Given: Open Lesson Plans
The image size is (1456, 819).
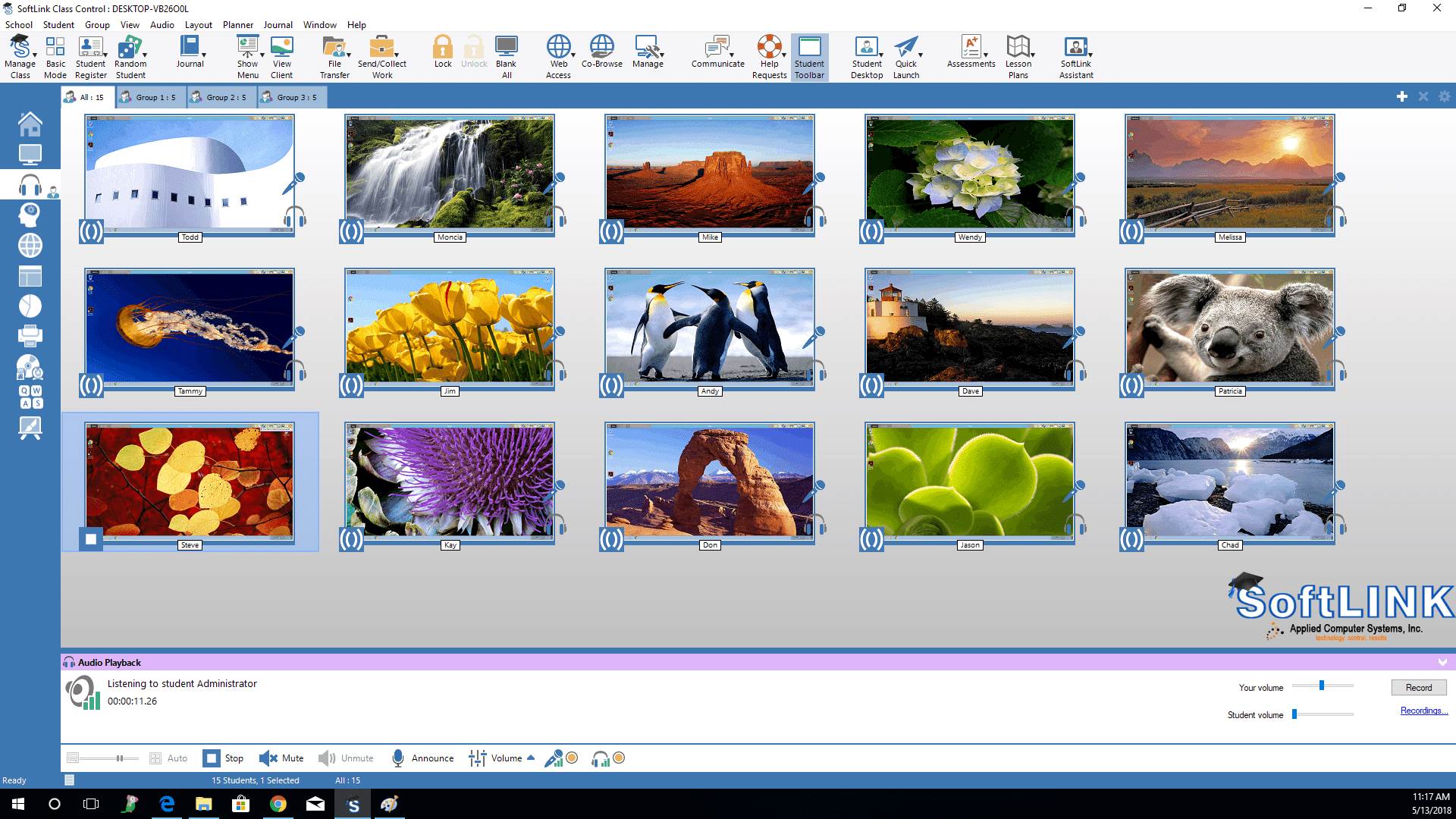Looking at the screenshot, I should 1018,57.
